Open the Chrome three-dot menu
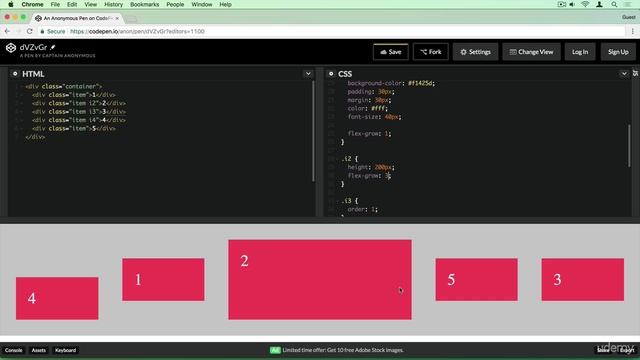Image resolution: width=640 pixels, height=360 pixels. click(633, 31)
